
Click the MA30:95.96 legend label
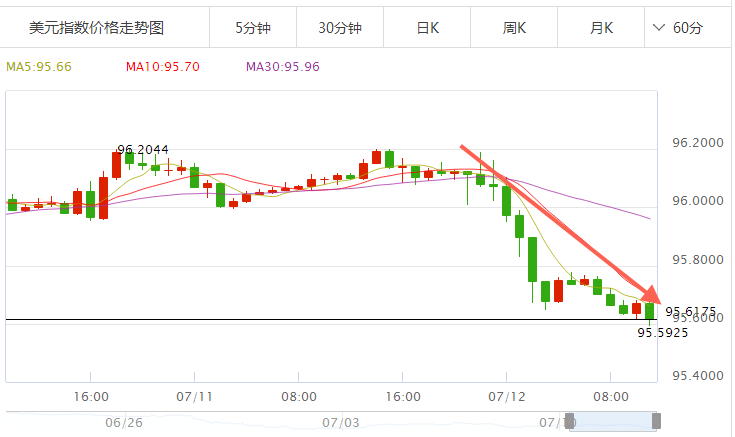coord(283,67)
